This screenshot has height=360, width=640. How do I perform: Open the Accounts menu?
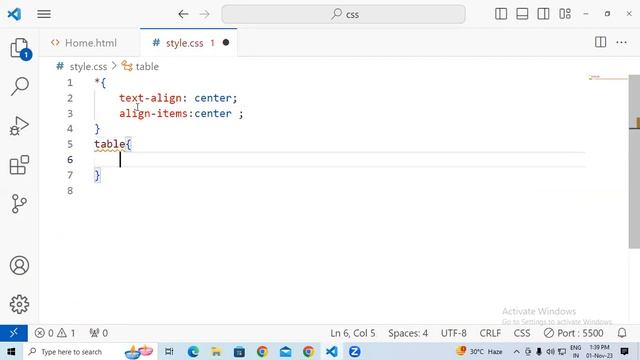tap(19, 265)
